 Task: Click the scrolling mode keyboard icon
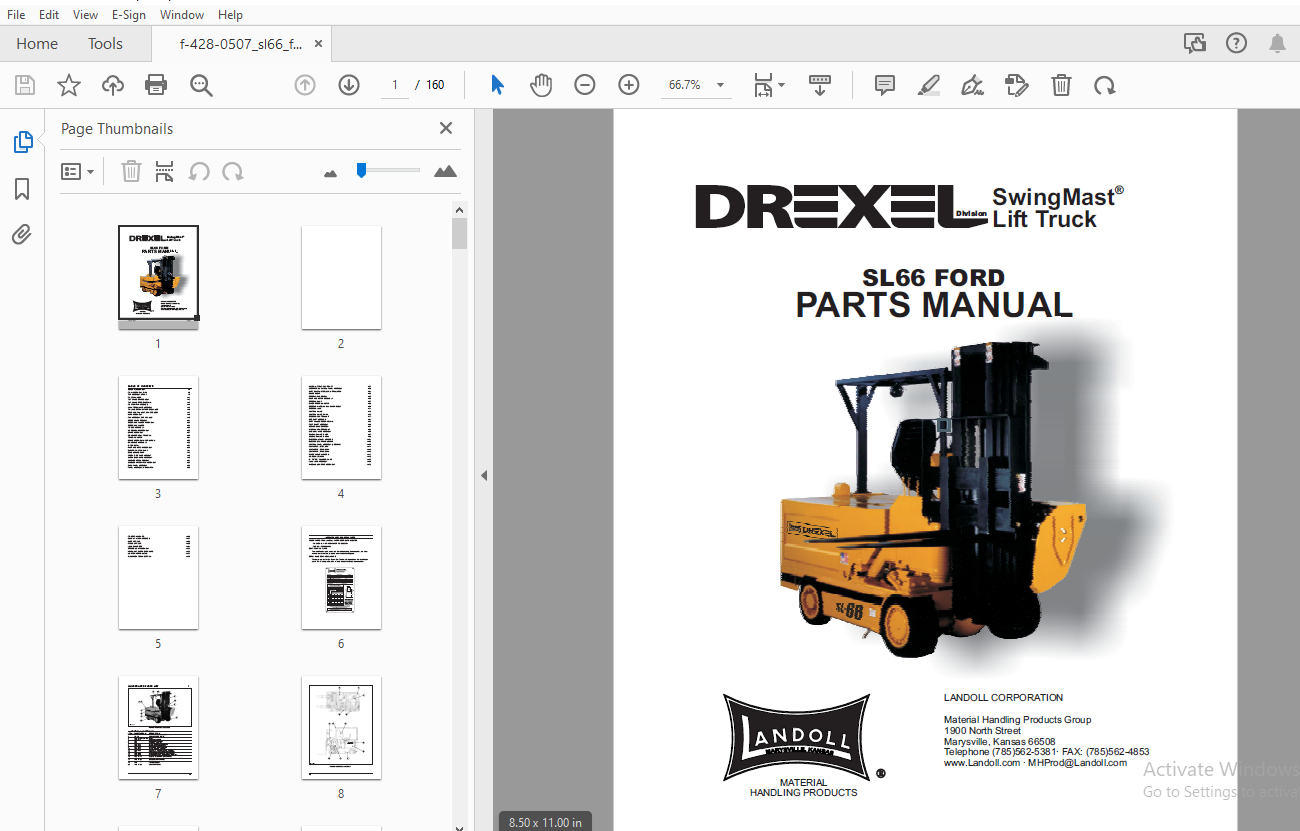[x=819, y=85]
